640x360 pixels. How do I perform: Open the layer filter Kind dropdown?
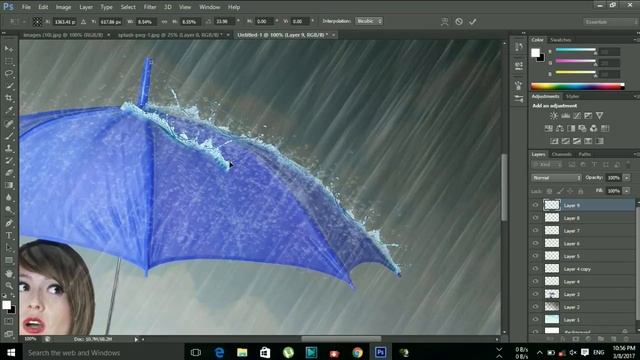point(547,164)
